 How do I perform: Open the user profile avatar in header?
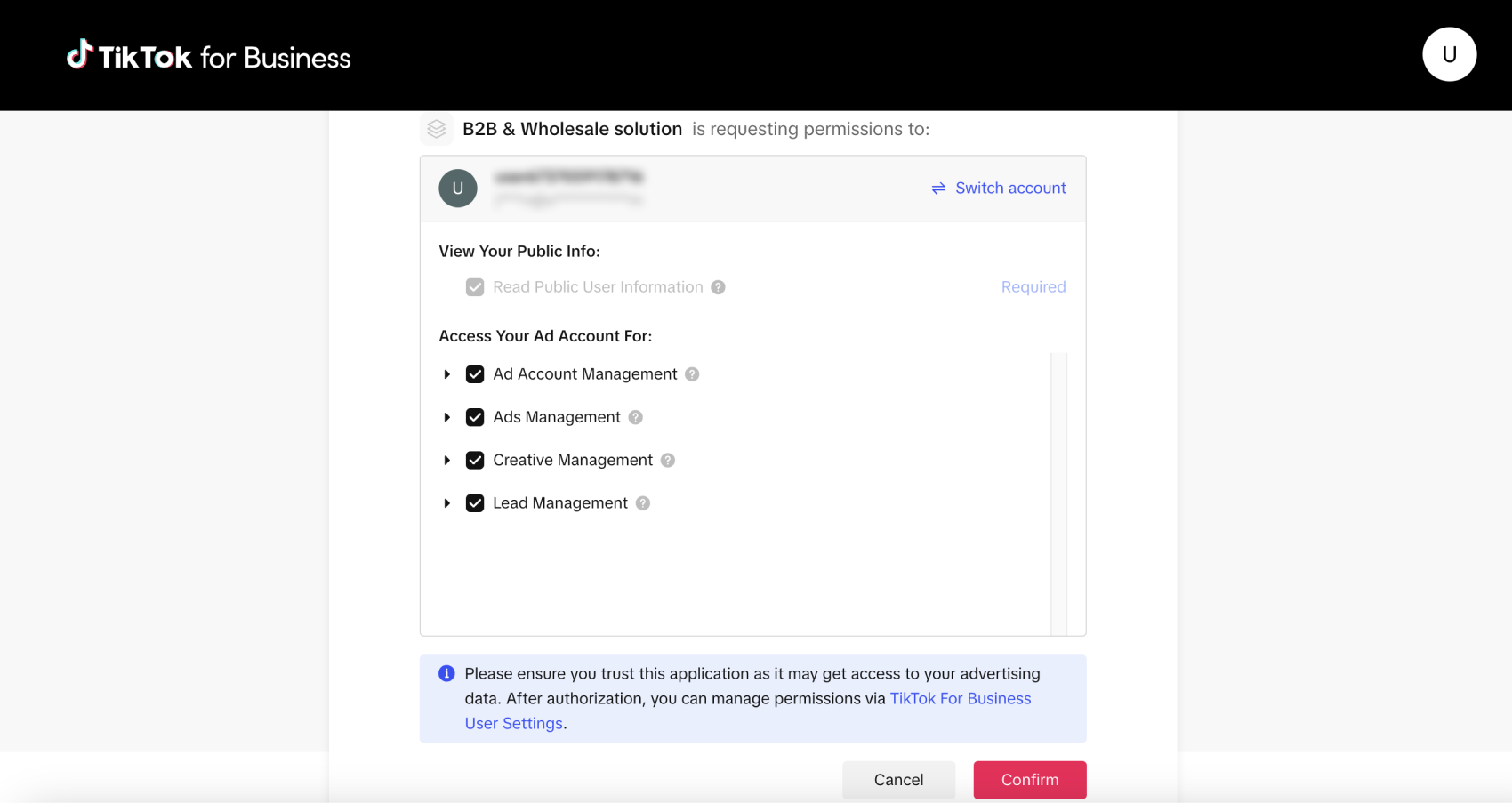1449,54
